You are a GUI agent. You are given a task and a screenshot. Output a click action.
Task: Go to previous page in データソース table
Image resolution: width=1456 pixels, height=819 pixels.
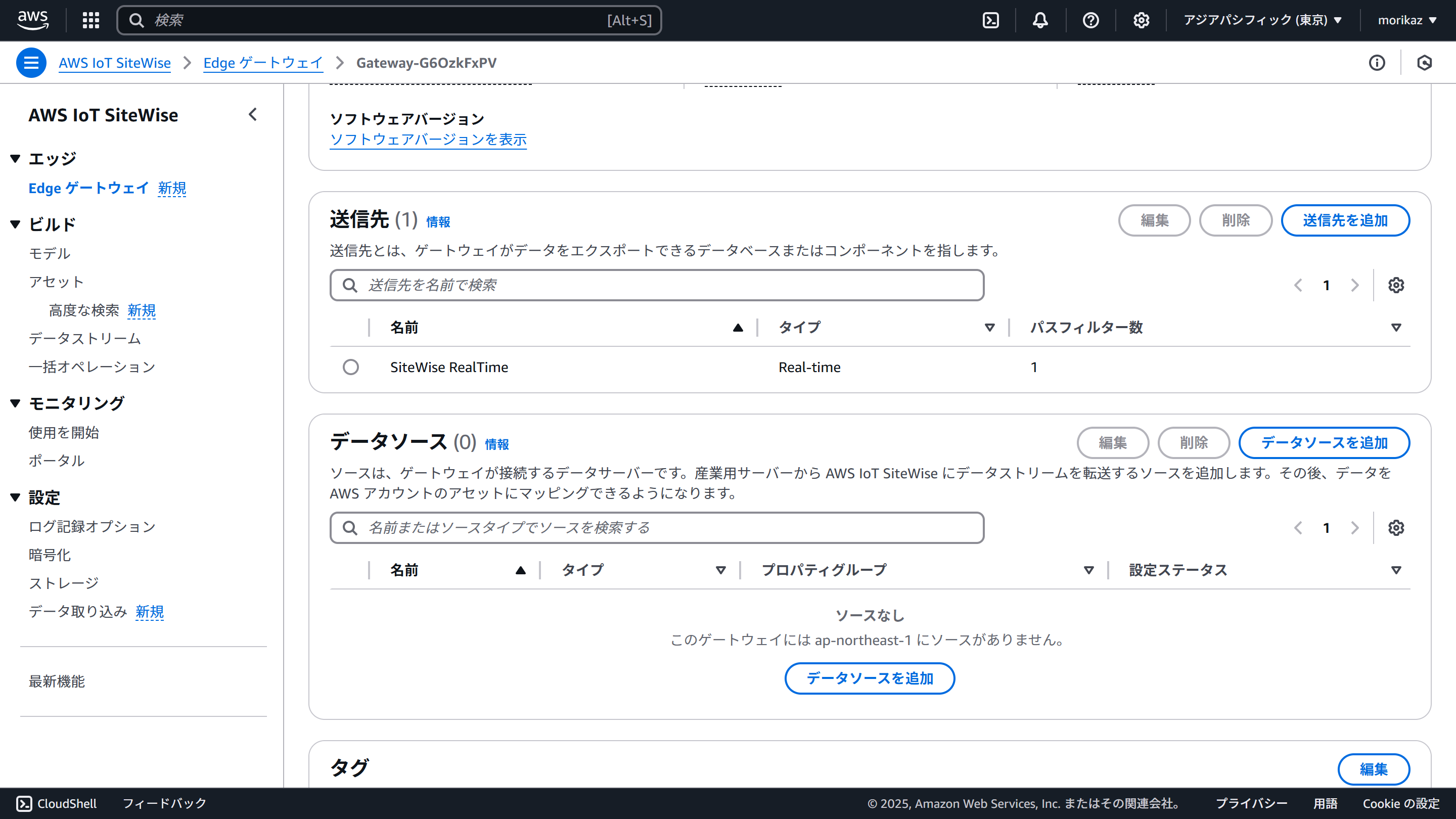point(1298,528)
